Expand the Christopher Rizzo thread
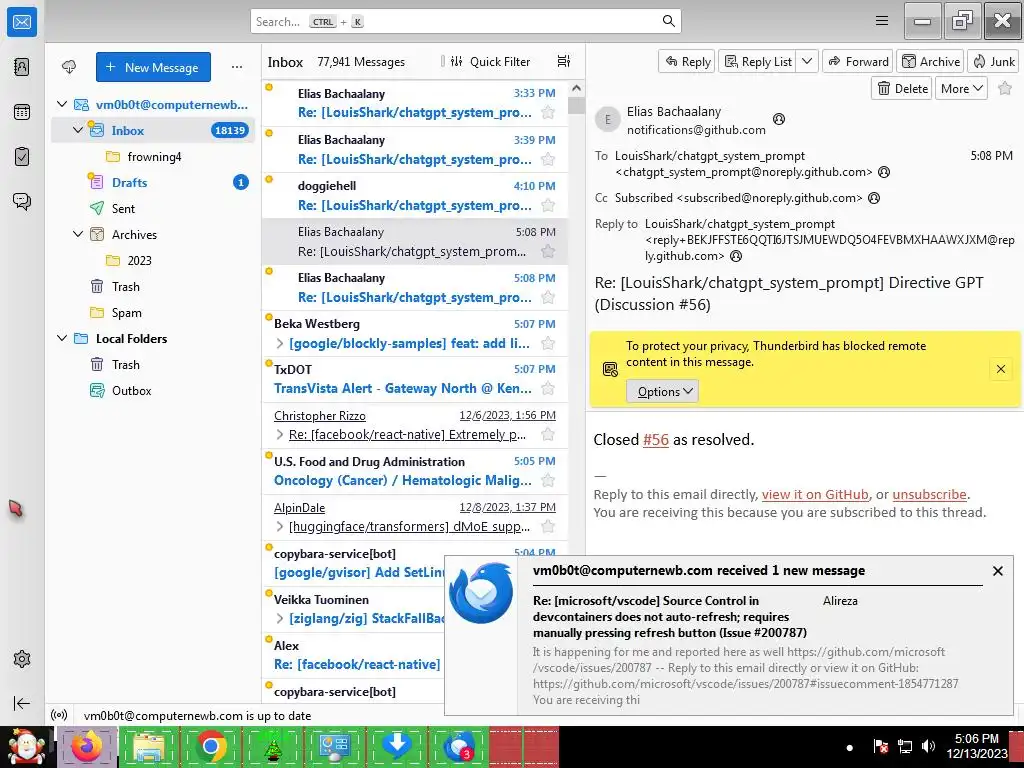Image resolution: width=1024 pixels, height=768 pixels. 280,434
